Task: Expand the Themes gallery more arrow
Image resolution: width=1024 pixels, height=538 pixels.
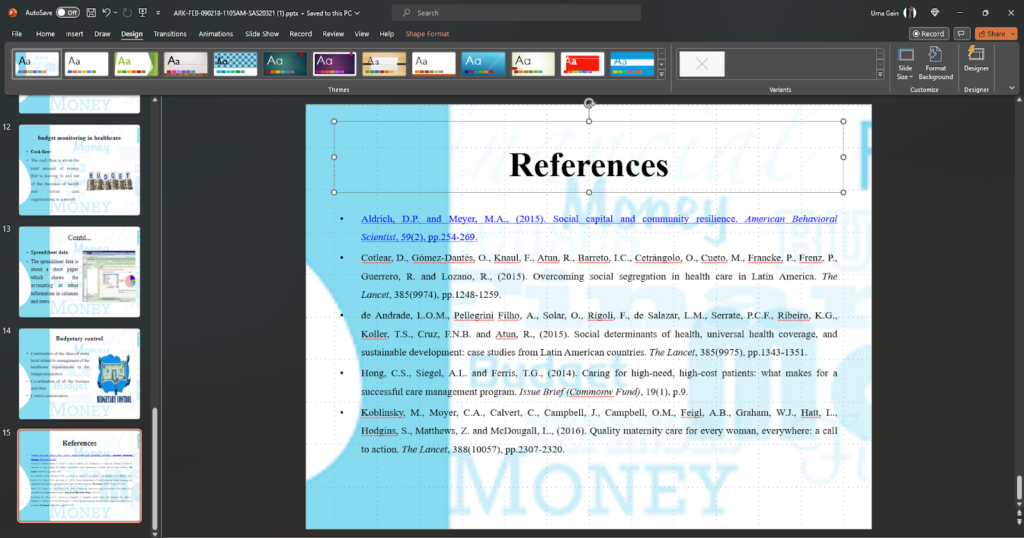Action: 661,74
